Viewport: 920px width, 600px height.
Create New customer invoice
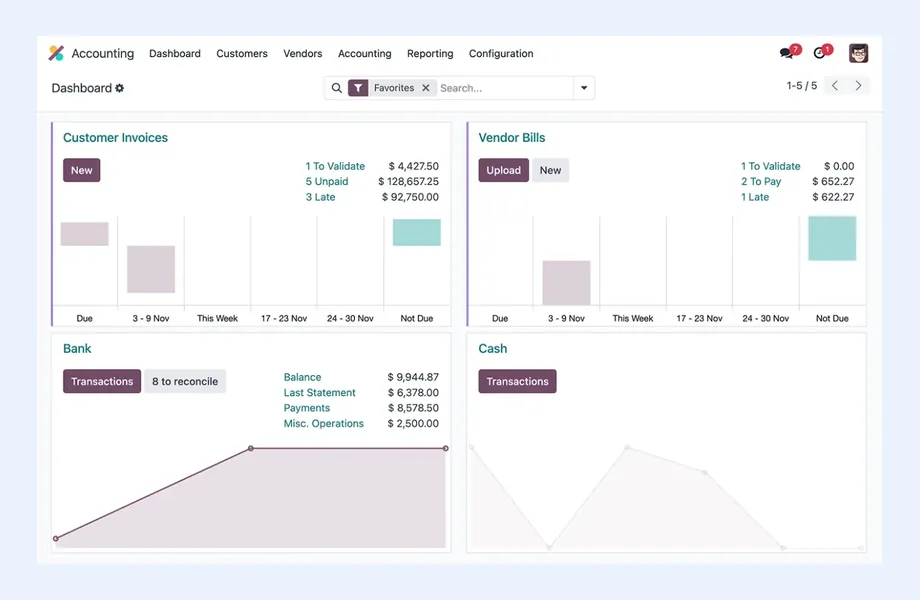click(82, 170)
